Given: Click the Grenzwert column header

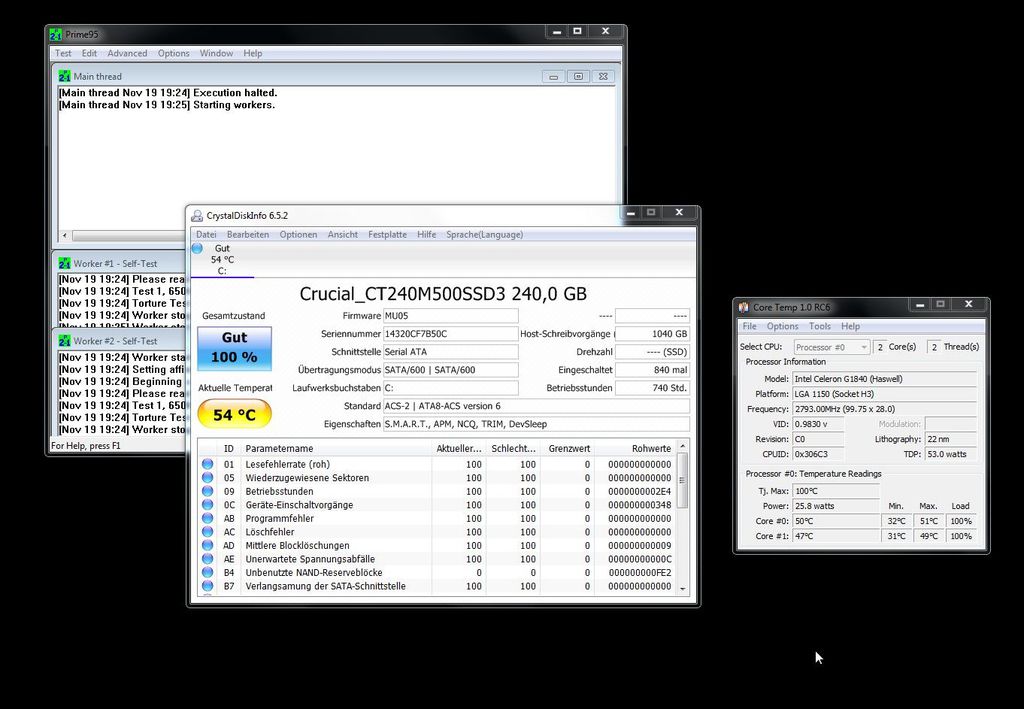Looking at the screenshot, I should coord(567,449).
